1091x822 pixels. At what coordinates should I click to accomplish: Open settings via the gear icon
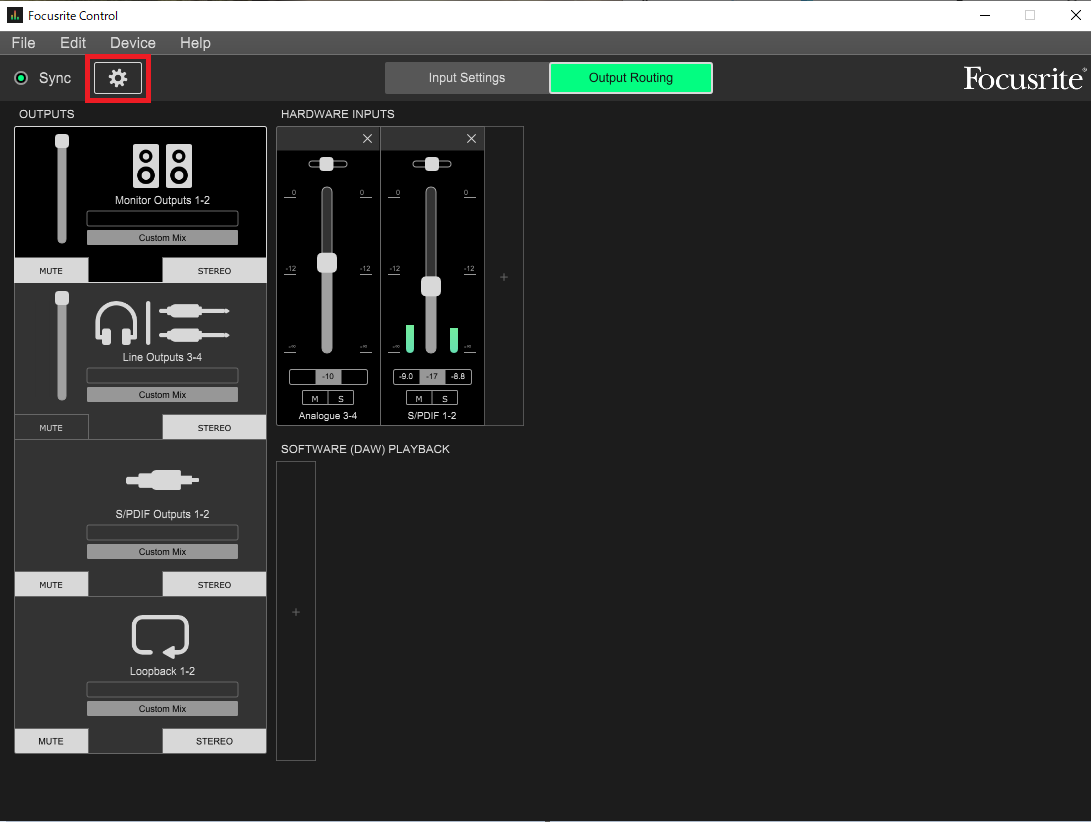tap(118, 78)
